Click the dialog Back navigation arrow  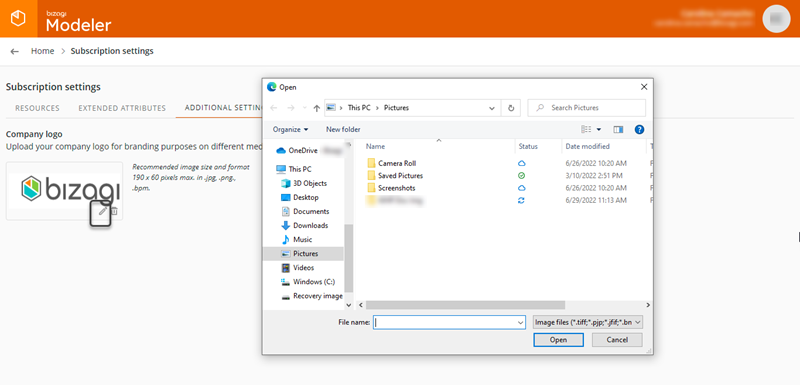tap(274, 108)
